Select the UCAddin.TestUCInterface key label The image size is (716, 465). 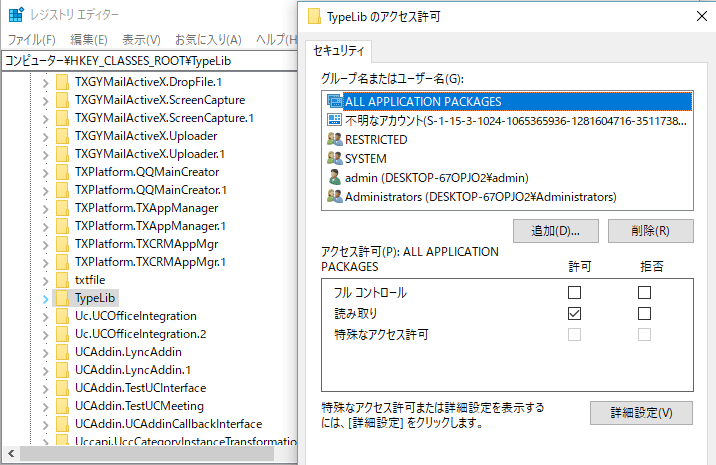coord(141,388)
